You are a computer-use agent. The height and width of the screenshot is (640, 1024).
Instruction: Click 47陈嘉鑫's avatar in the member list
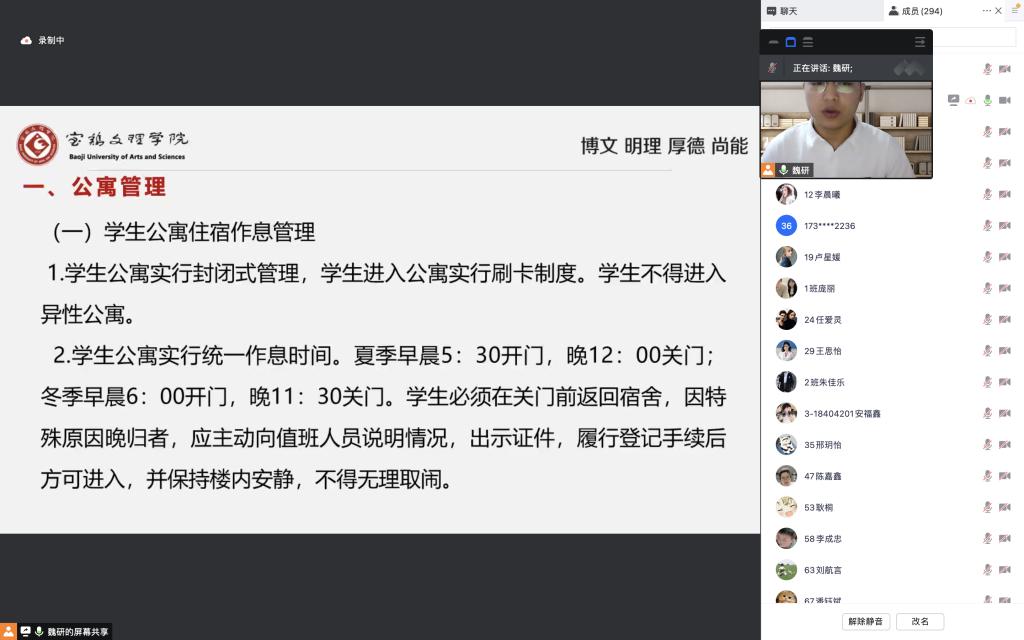tap(786, 476)
